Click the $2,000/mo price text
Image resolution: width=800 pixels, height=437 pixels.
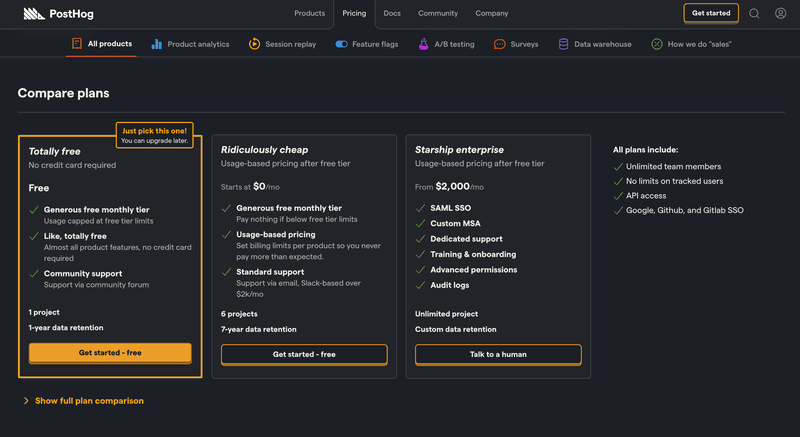click(x=460, y=187)
